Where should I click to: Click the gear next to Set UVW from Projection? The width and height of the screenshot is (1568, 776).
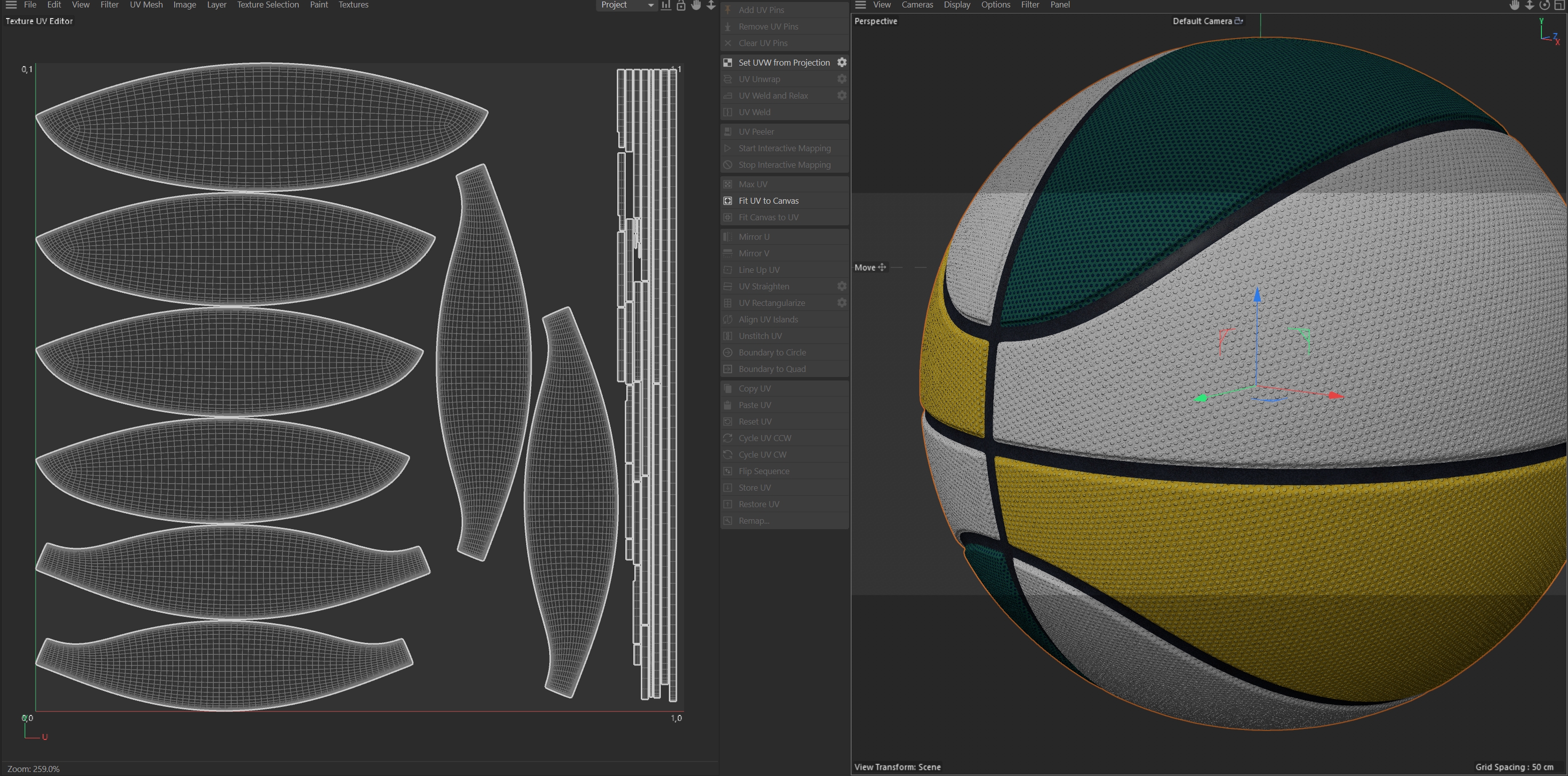[841, 62]
